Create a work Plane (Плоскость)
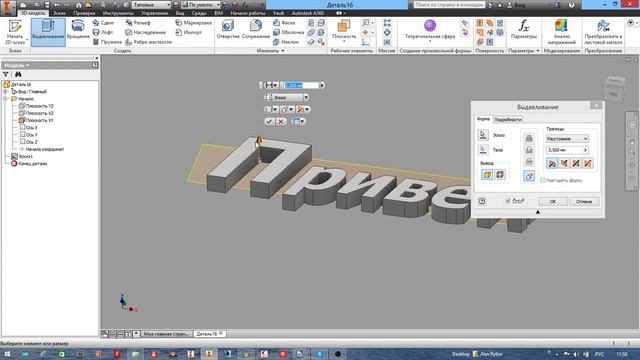Viewport: 640px width, 360px height. (344, 31)
